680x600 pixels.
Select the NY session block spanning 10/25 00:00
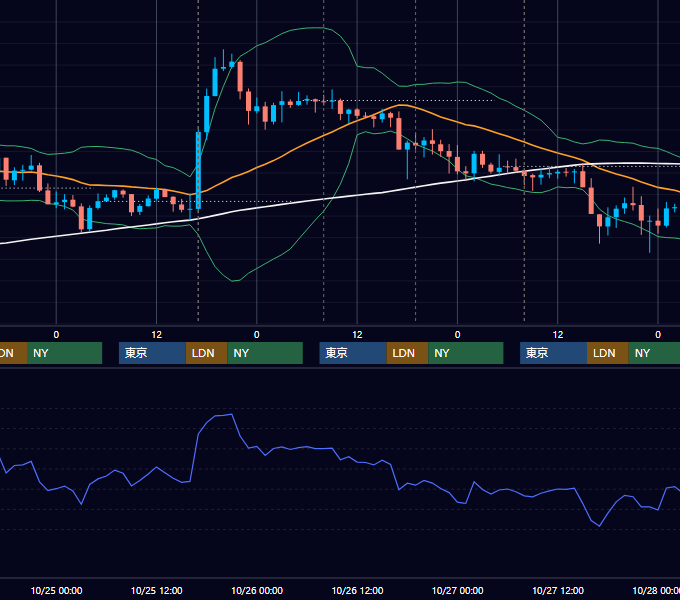pyautogui.click(x=64, y=353)
